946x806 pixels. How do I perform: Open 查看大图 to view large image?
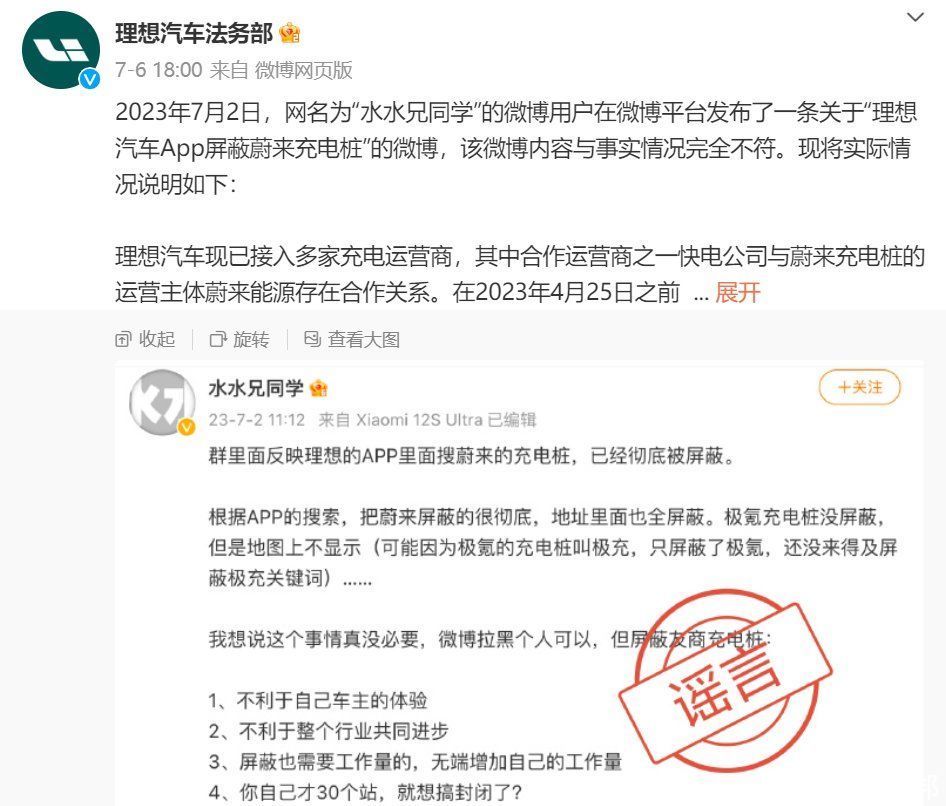click(352, 339)
